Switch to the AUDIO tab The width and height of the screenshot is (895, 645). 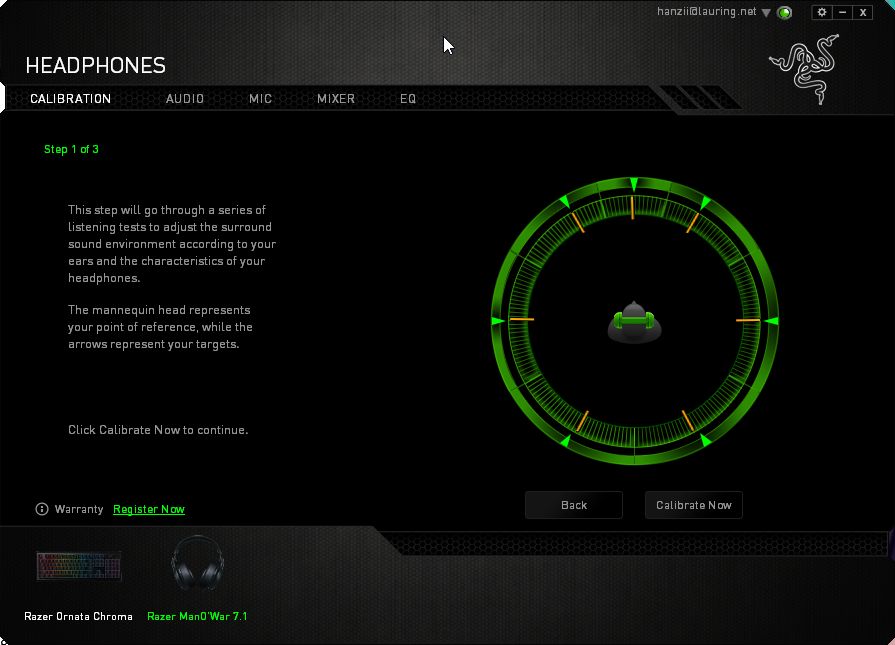(185, 99)
